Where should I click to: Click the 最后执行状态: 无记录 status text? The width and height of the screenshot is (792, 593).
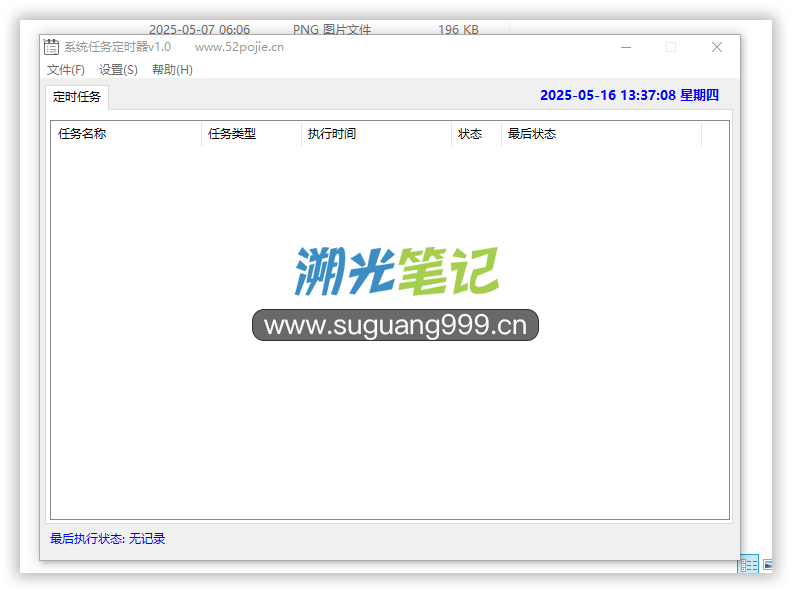(x=108, y=539)
